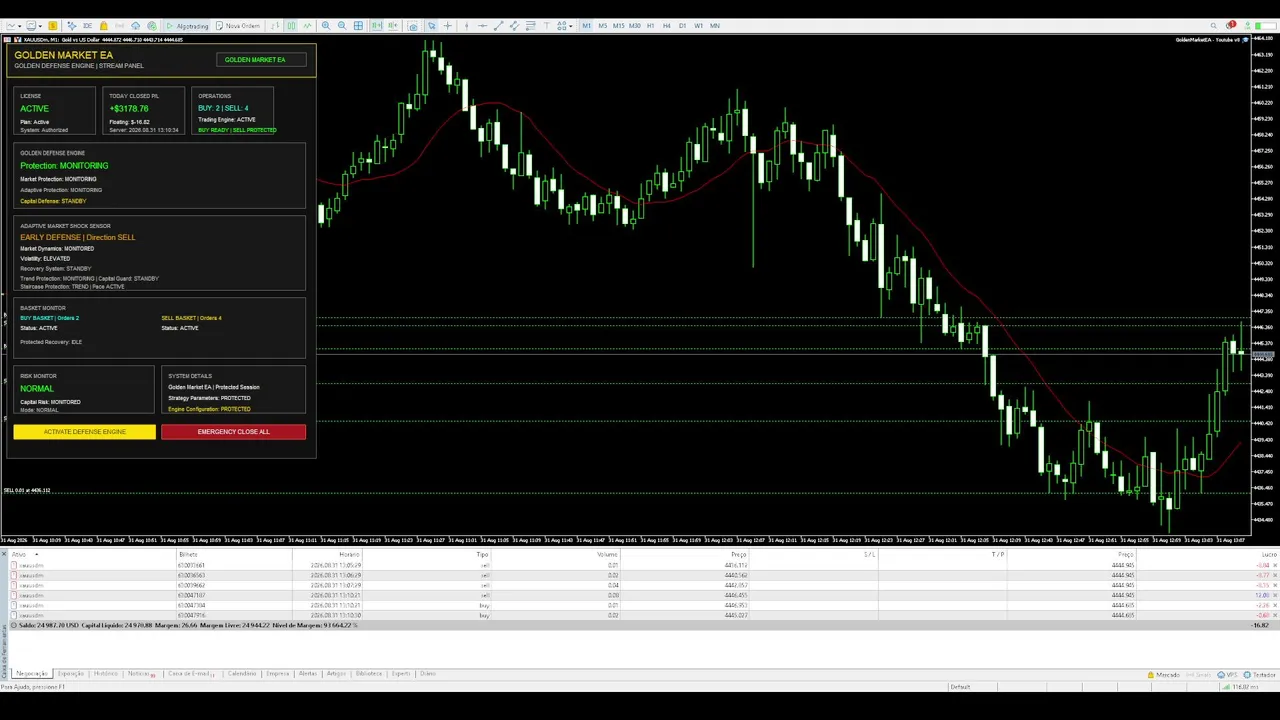This screenshot has height=720, width=1280.
Task: Click the cloud VPS toolbar icon
Action: click(x=135, y=26)
